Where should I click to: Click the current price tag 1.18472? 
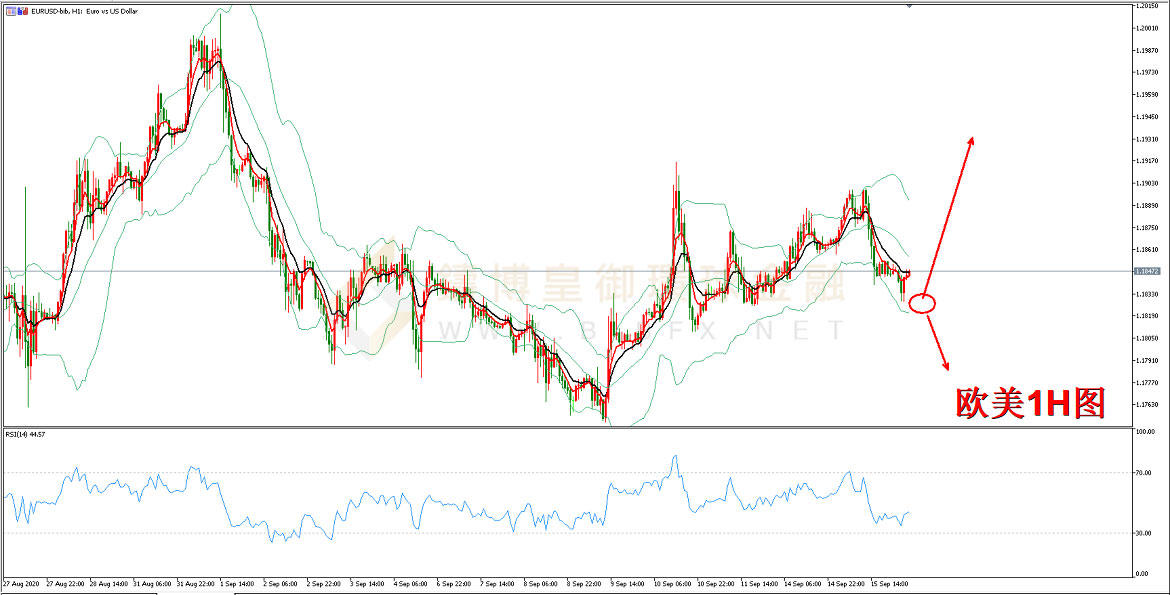point(1147,271)
